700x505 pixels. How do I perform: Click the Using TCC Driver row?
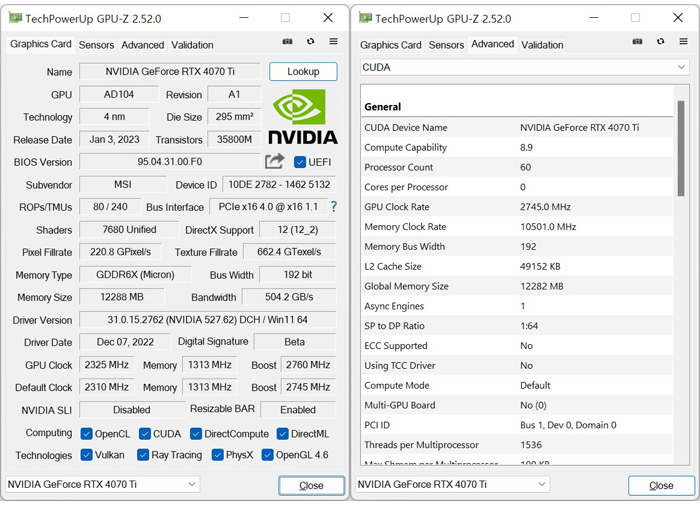[517, 365]
